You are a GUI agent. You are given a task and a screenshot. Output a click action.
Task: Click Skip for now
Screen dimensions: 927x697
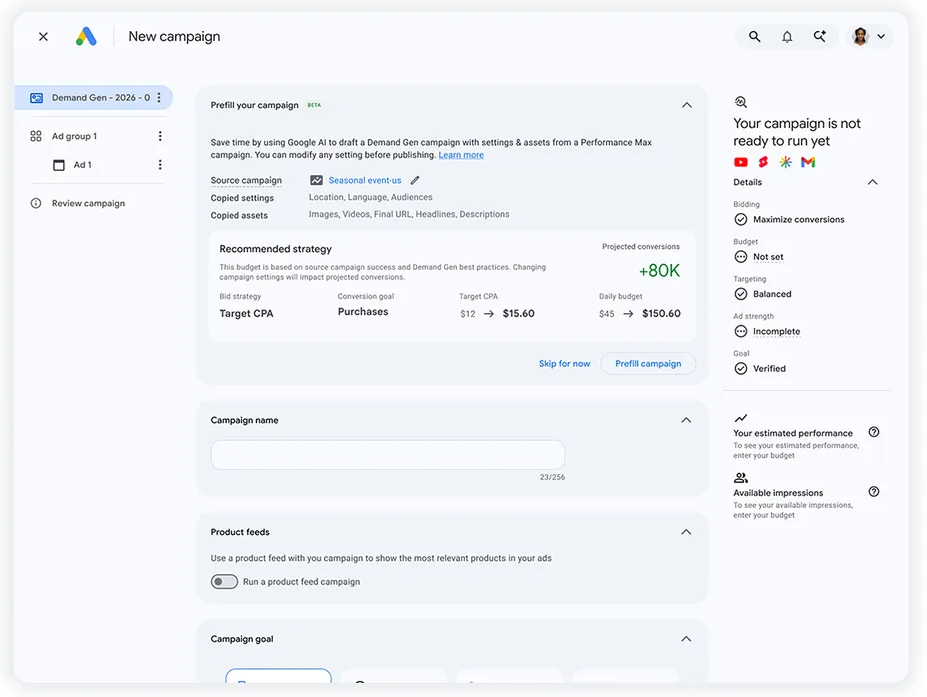(565, 364)
